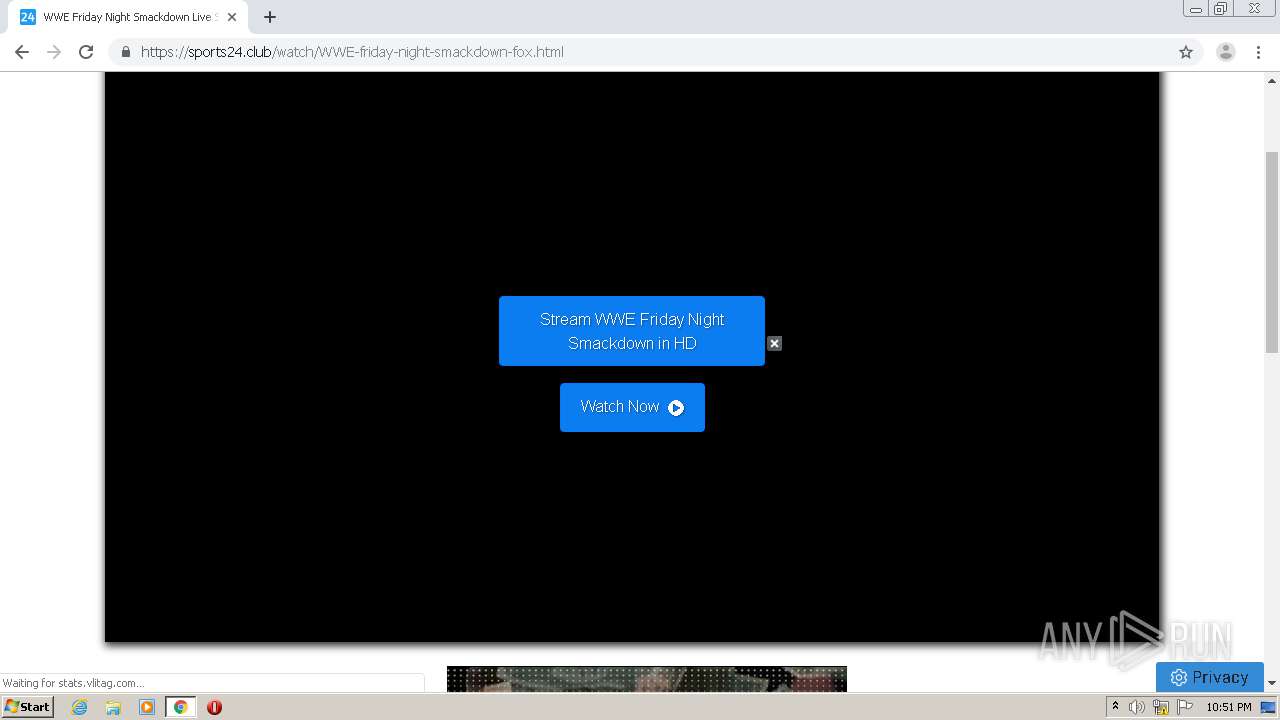Select the Chrome taskbar button
This screenshot has width=1280, height=720.
(180, 707)
